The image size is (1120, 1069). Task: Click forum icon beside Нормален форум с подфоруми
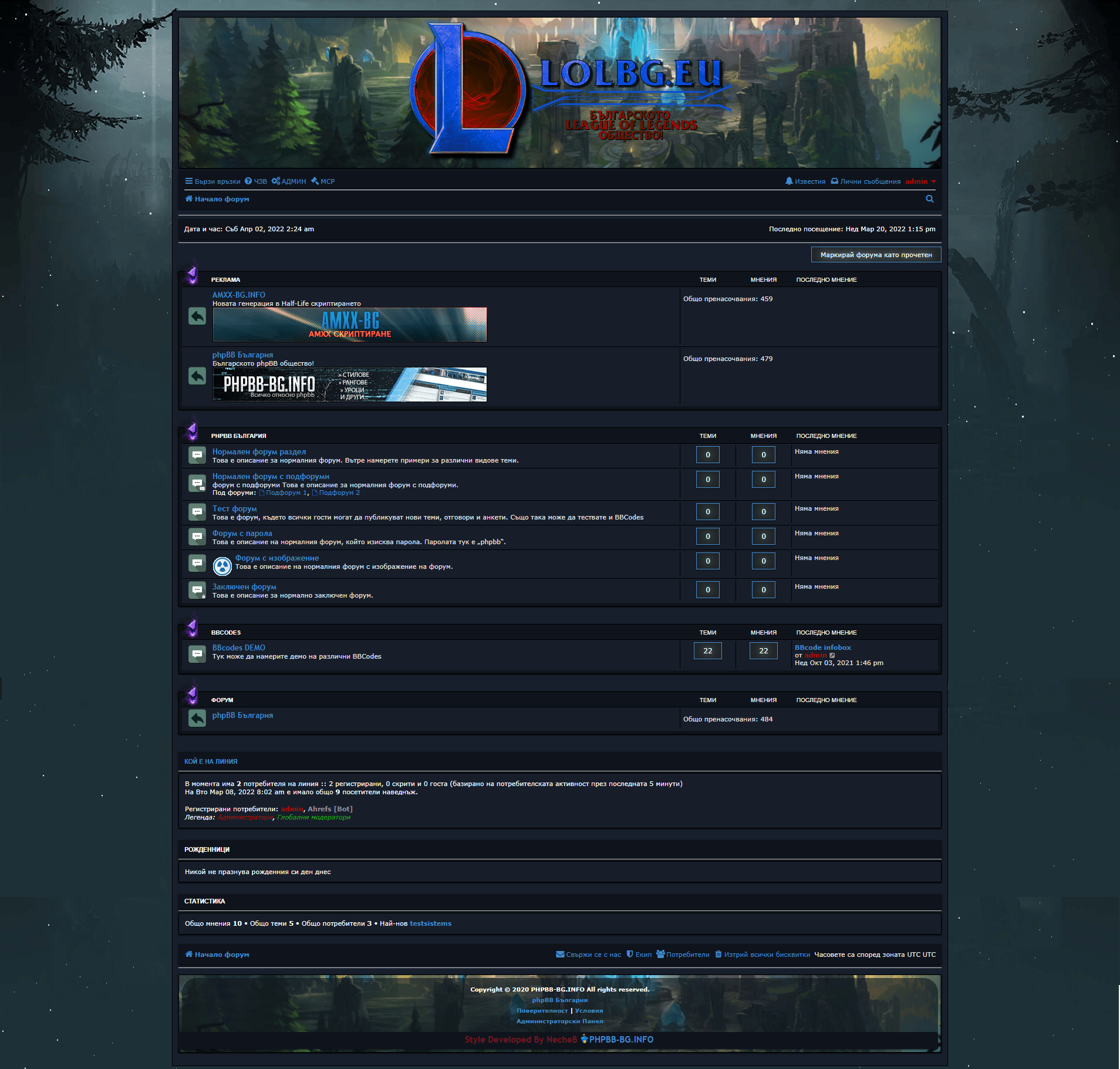click(197, 483)
